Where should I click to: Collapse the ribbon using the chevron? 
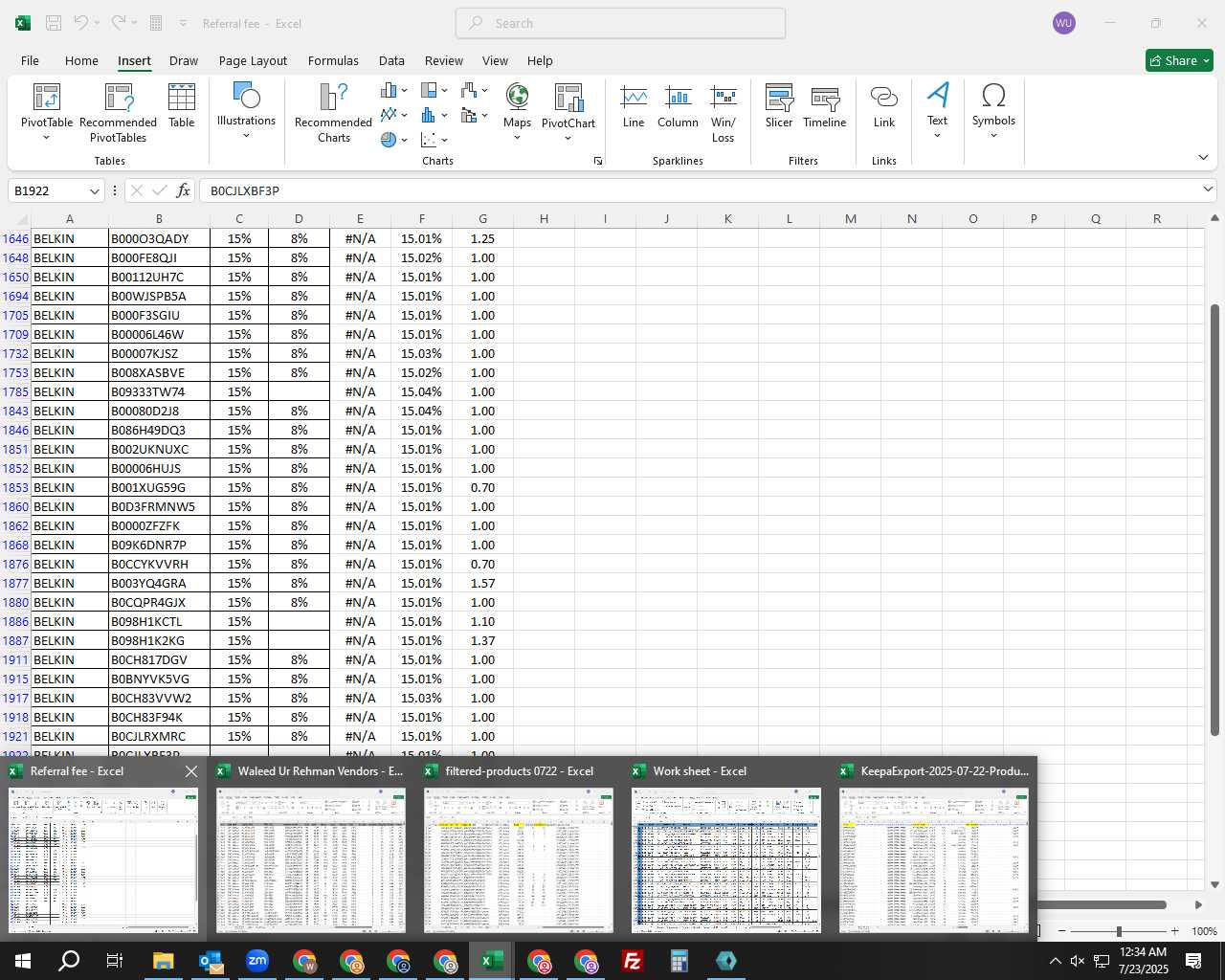1203,157
